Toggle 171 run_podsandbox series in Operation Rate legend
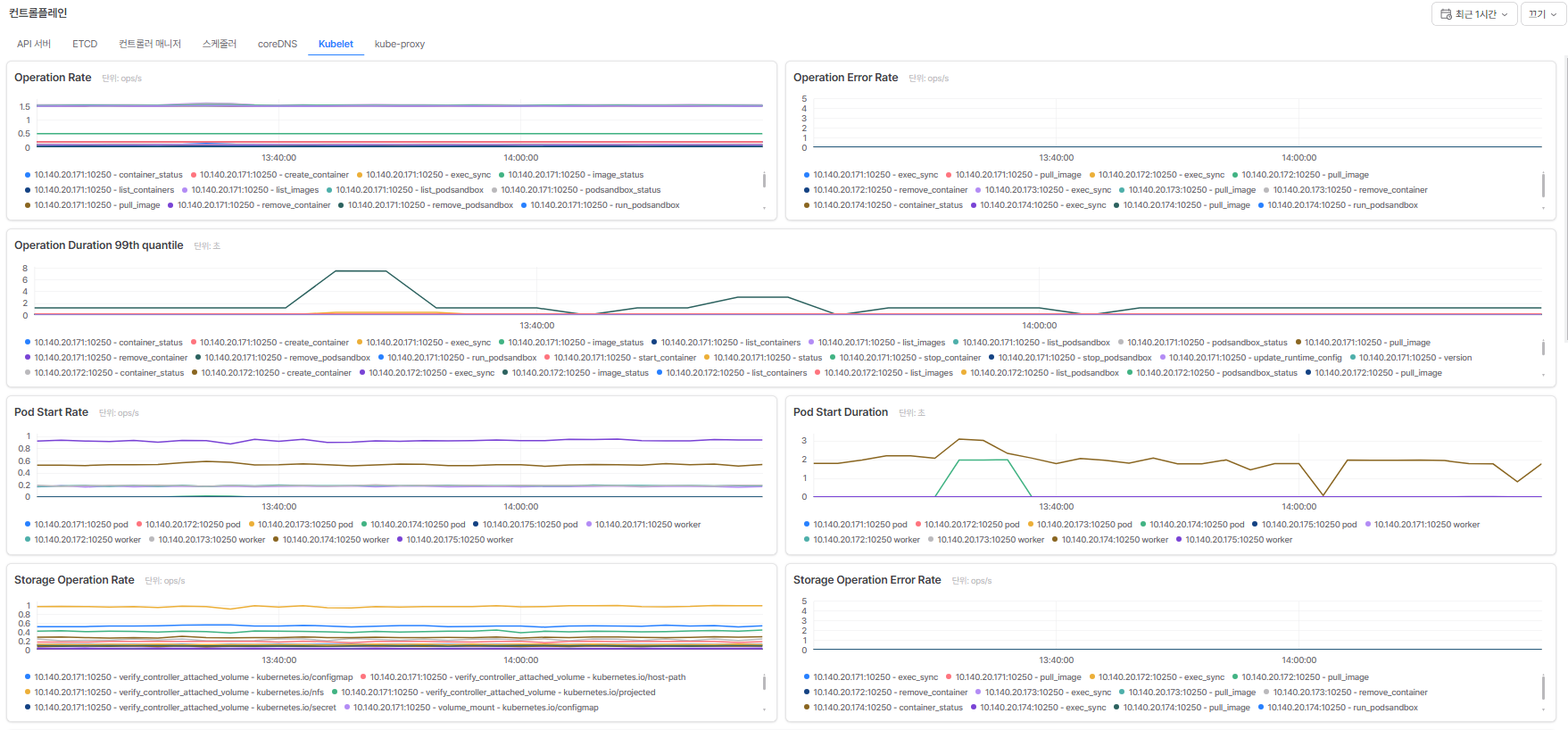The height and width of the screenshot is (730, 1568). click(x=601, y=205)
